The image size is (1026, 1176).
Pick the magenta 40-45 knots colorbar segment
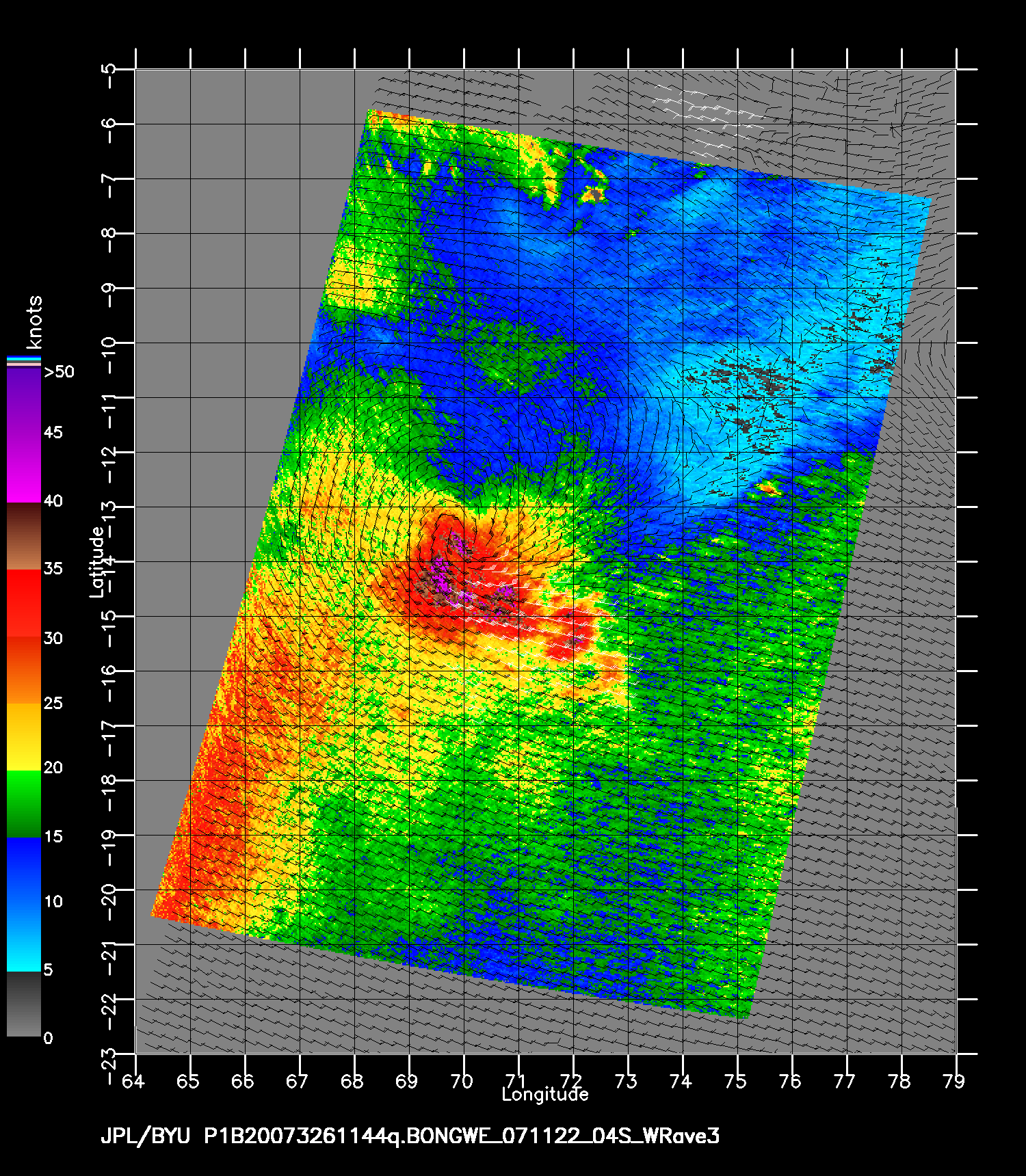[24, 469]
